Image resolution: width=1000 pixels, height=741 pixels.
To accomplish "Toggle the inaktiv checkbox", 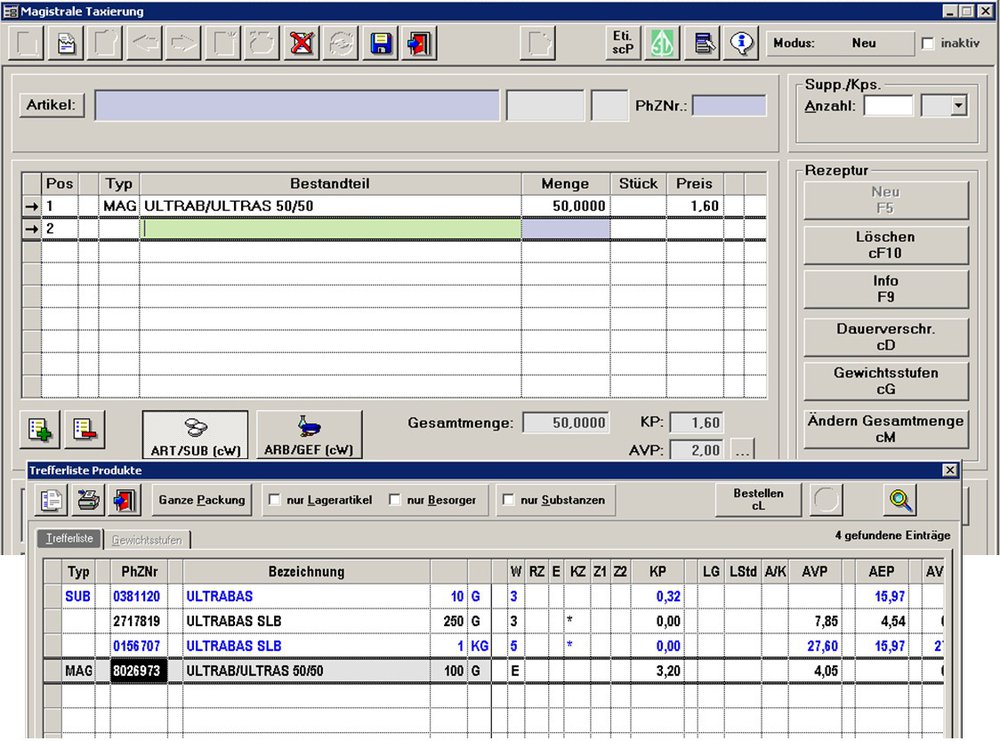I will click(928, 44).
